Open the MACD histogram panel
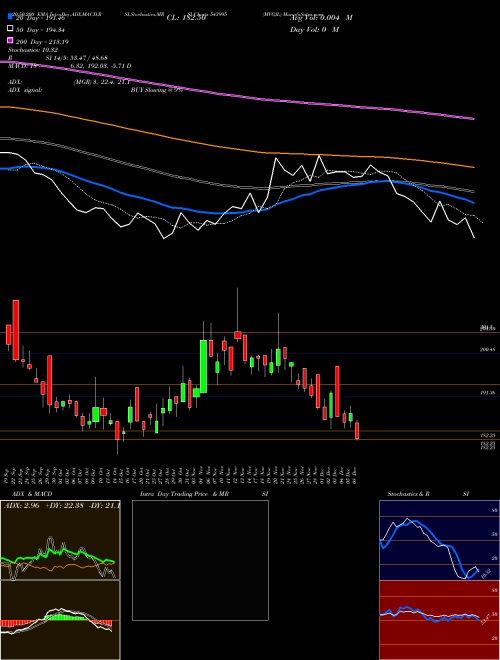Image resolution: width=500 pixels, height=660 pixels. click(60, 620)
